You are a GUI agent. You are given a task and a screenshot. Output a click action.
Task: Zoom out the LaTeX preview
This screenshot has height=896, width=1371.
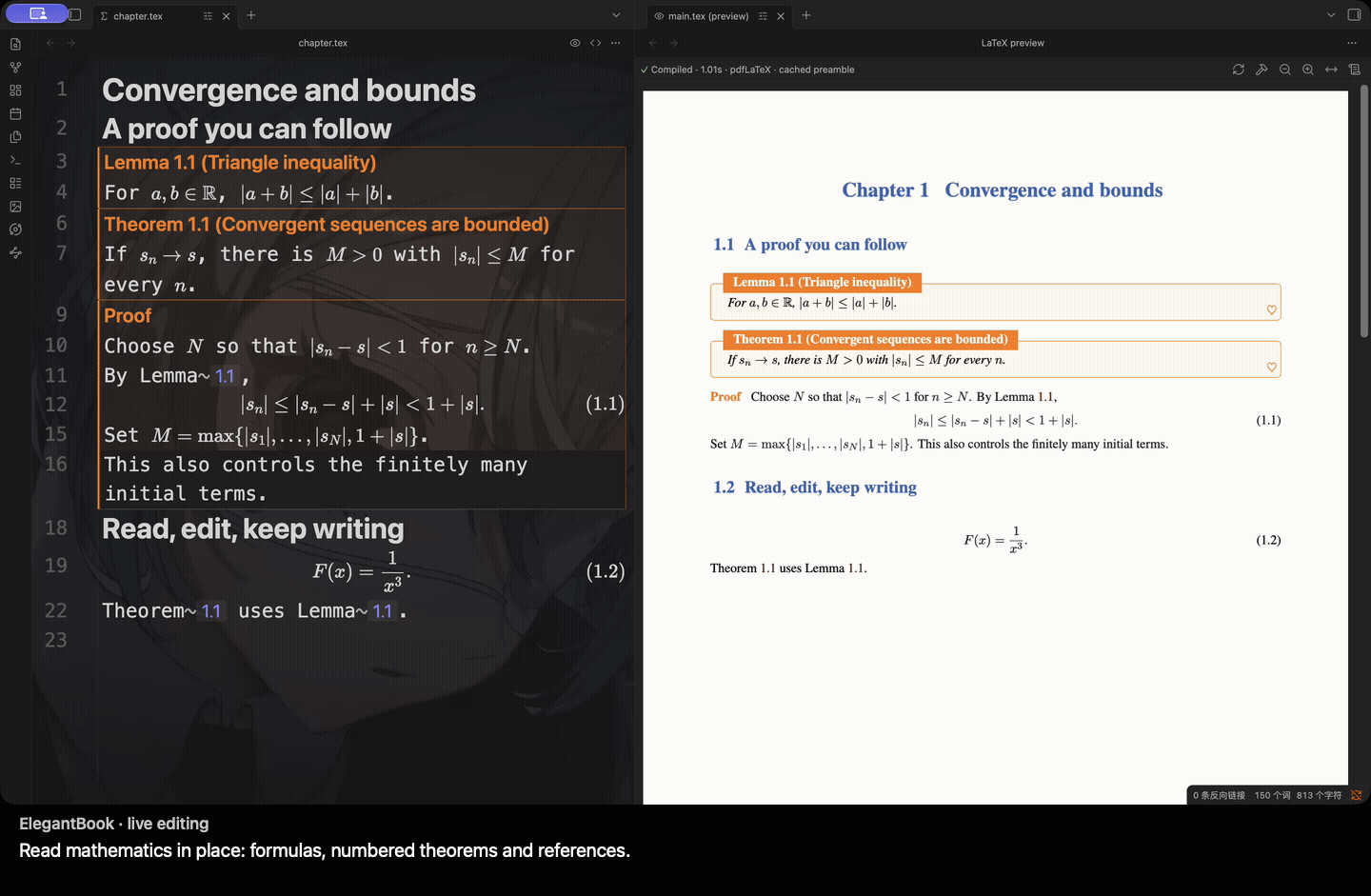pos(1285,70)
